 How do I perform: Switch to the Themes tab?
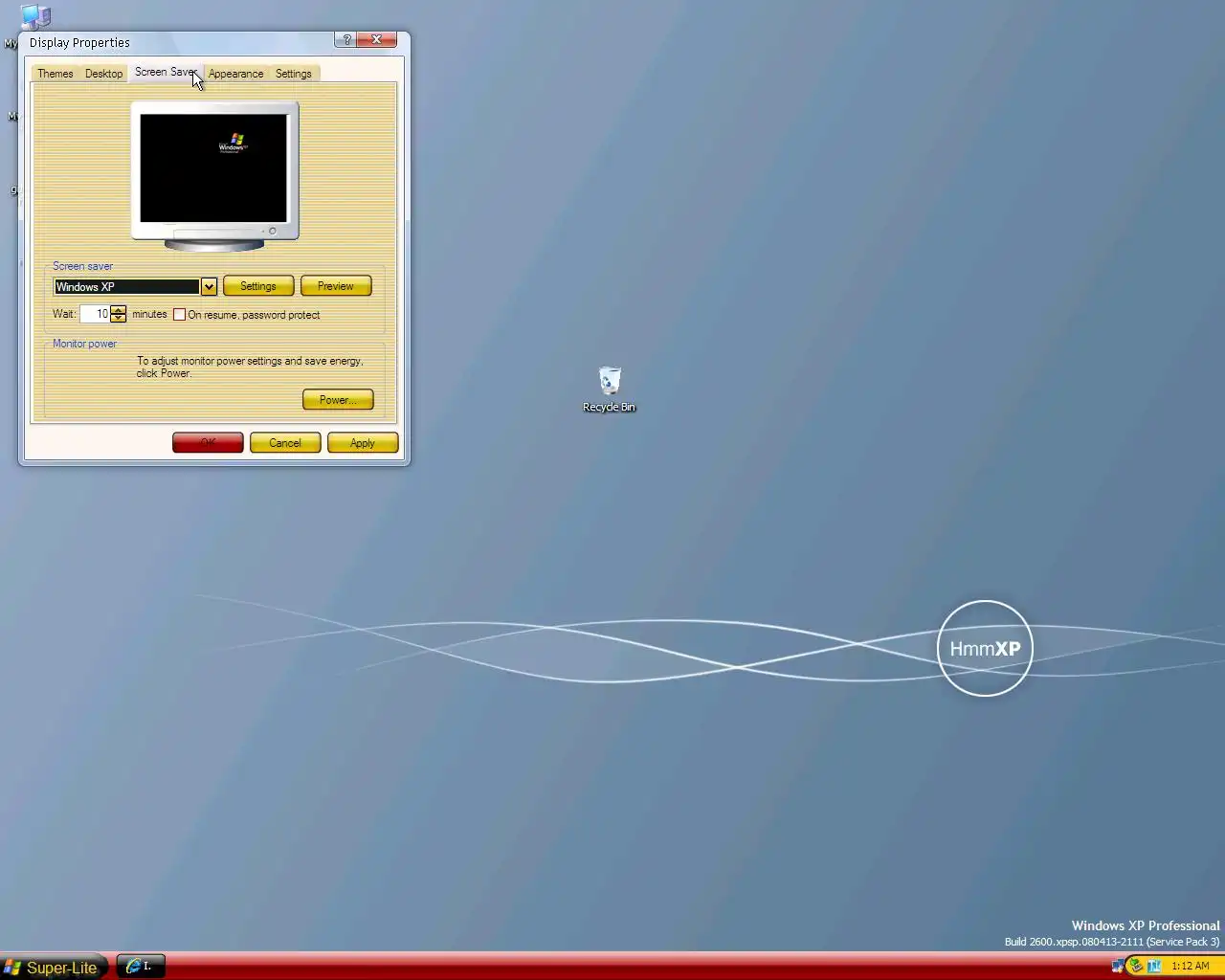pos(56,74)
